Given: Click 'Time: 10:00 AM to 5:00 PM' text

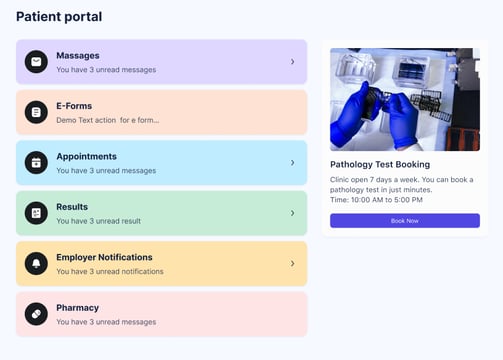Looking at the screenshot, I should coord(376,200).
